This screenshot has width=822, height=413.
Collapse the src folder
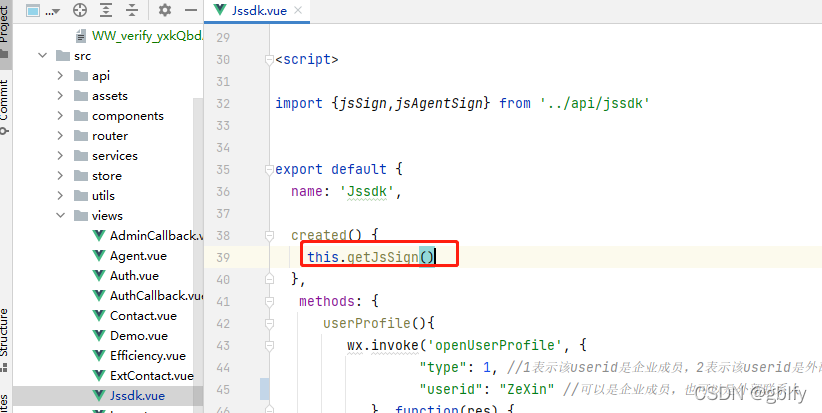click(x=43, y=56)
